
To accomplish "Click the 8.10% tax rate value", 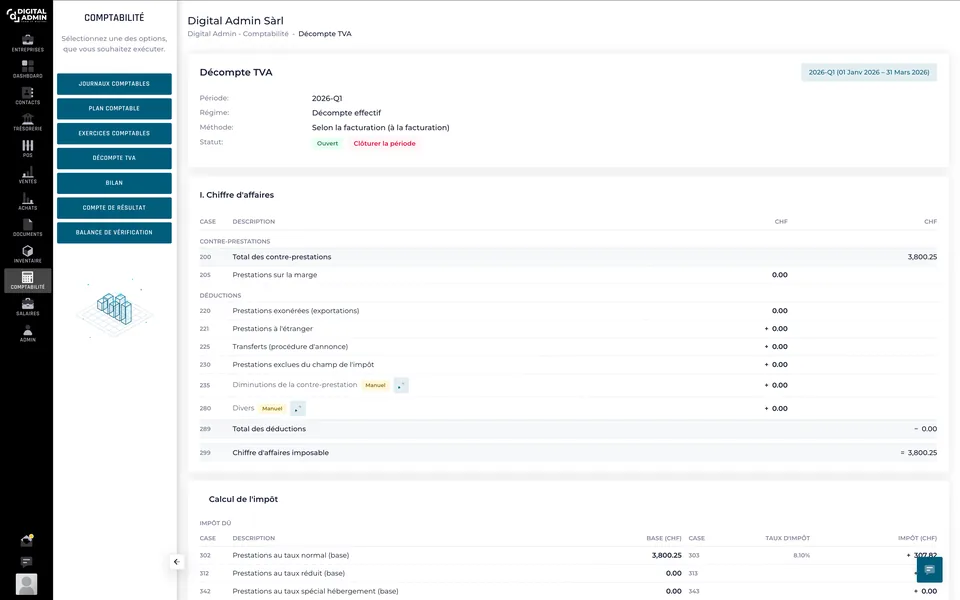I will [x=801, y=555].
